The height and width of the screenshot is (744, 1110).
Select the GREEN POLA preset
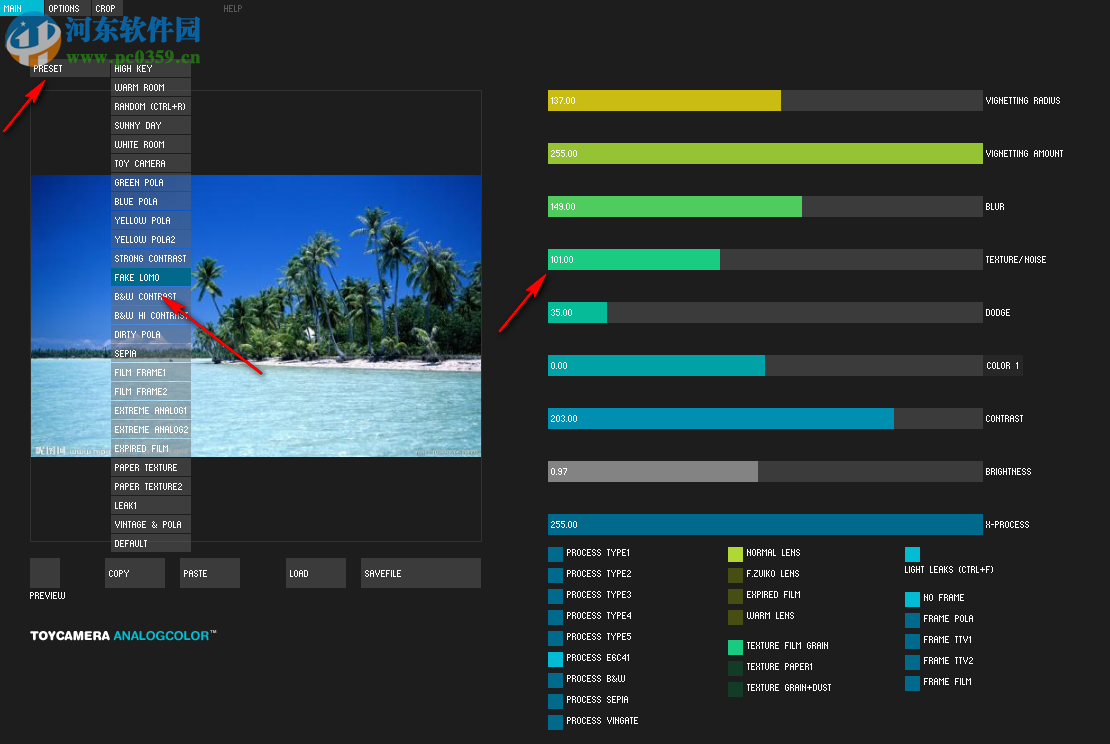151,183
